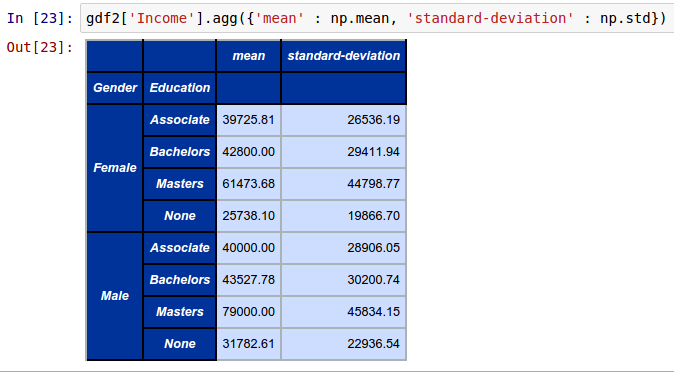Click Bachelors under Female

pos(180,152)
